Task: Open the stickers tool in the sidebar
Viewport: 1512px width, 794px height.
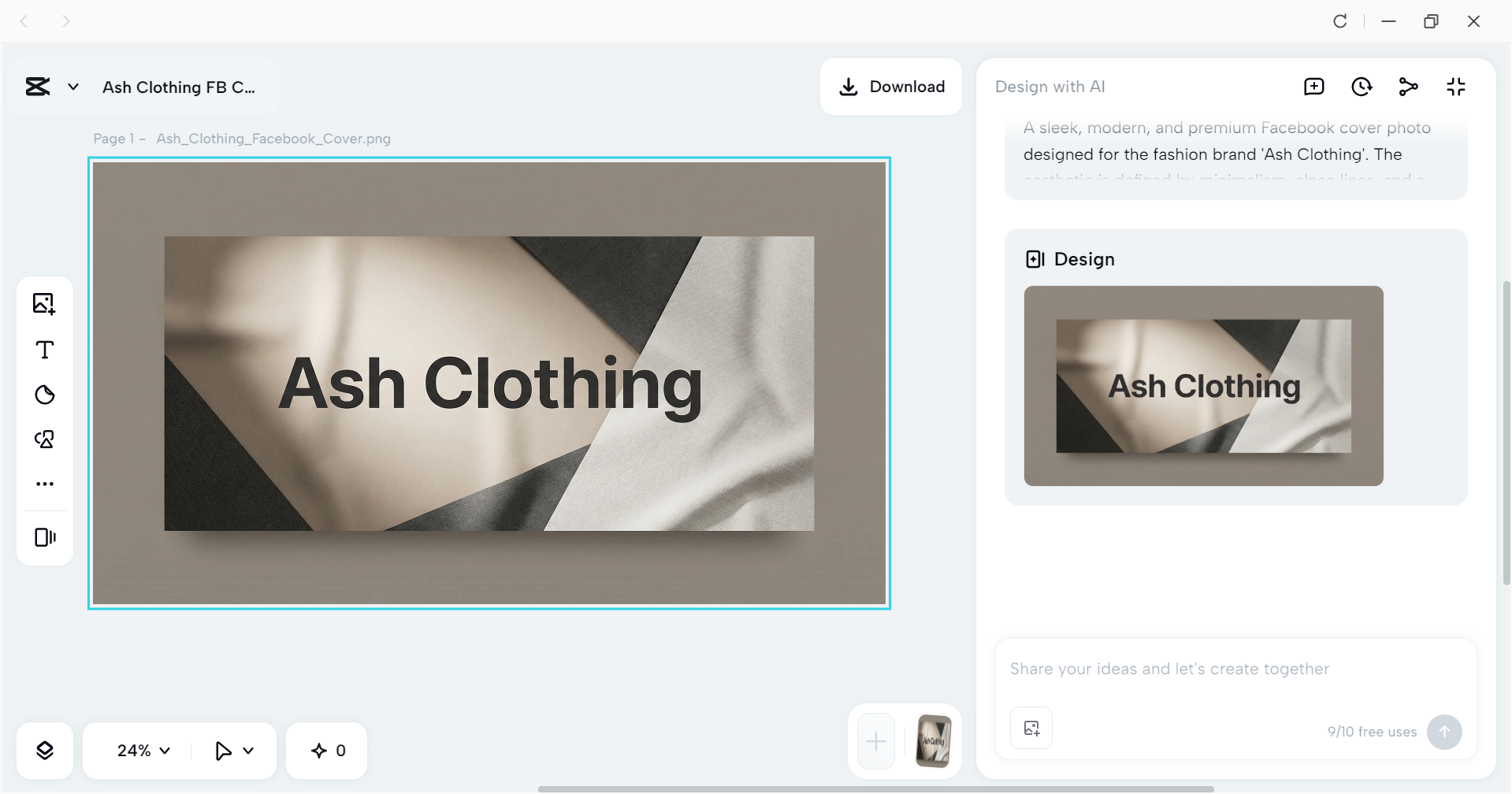Action: pyautogui.click(x=45, y=394)
